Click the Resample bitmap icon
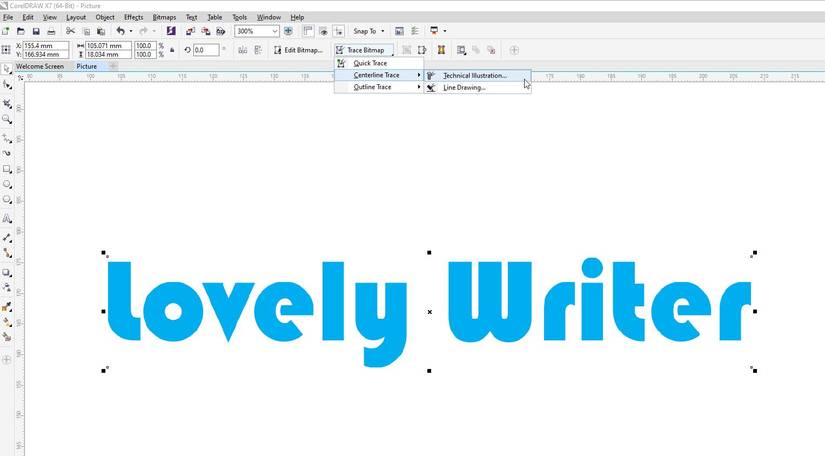The width and height of the screenshot is (825, 456). (421, 50)
